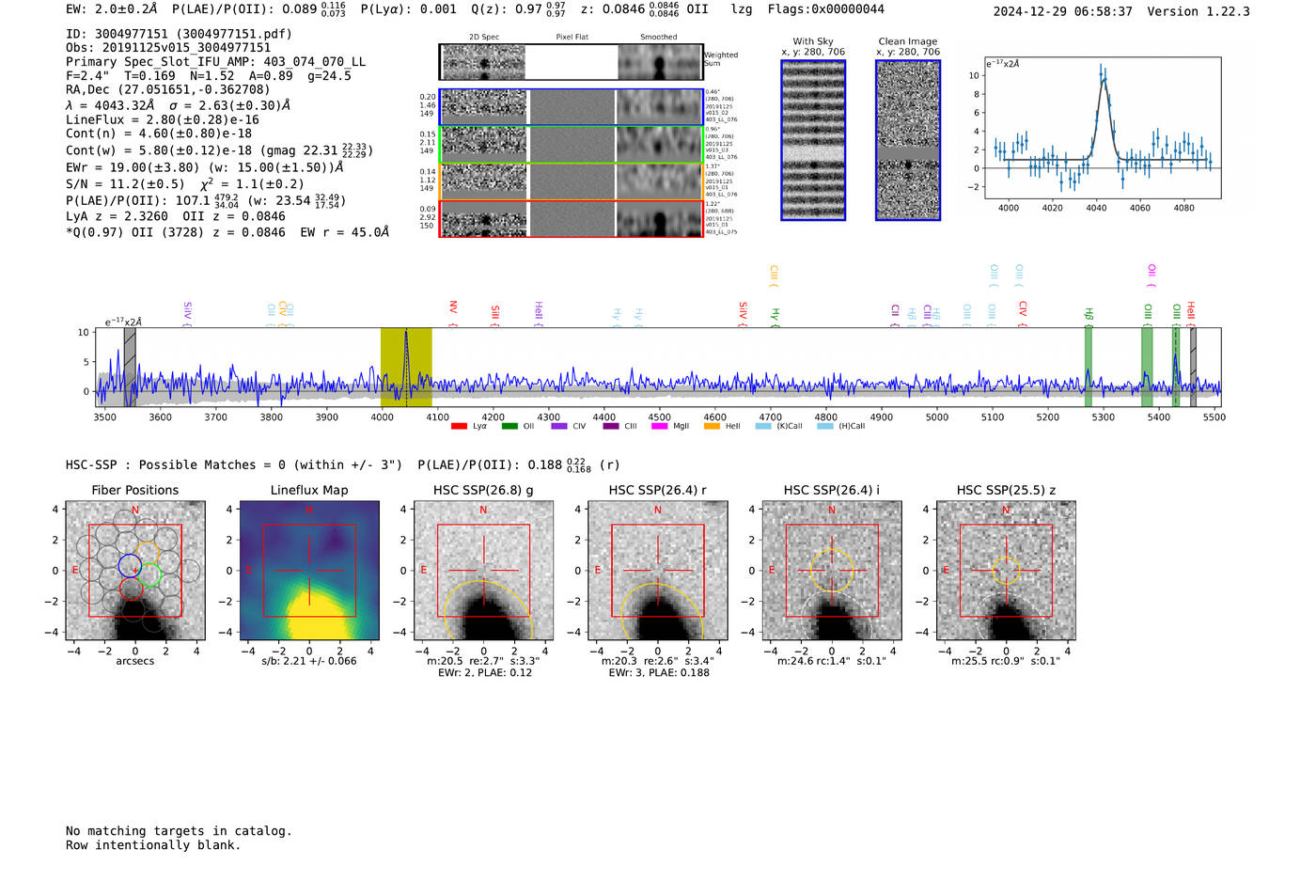This screenshot has height=896, width=1316.
Task: Click the yellow highlighted line near 4043Å
Action: coord(406,368)
